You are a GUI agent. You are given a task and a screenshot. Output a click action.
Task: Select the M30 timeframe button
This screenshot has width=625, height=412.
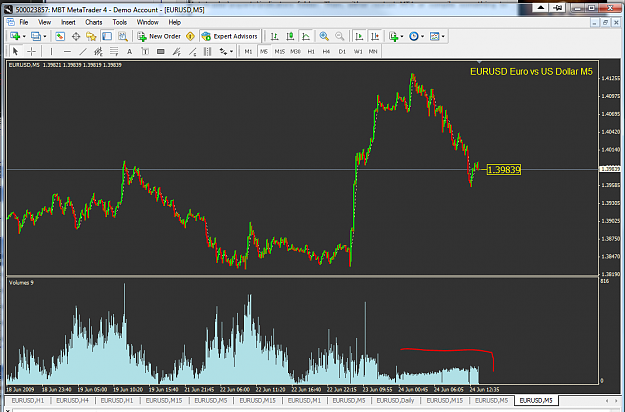tap(295, 51)
